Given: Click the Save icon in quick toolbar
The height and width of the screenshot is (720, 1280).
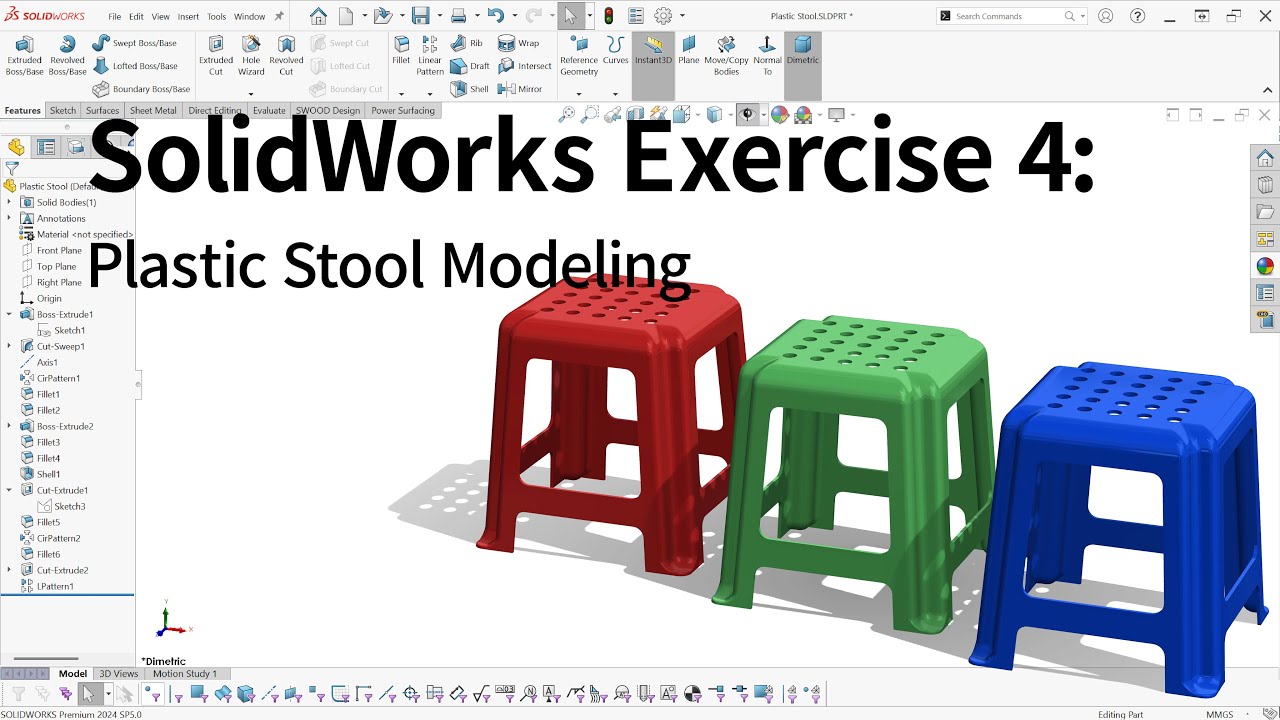Looking at the screenshot, I should [421, 16].
